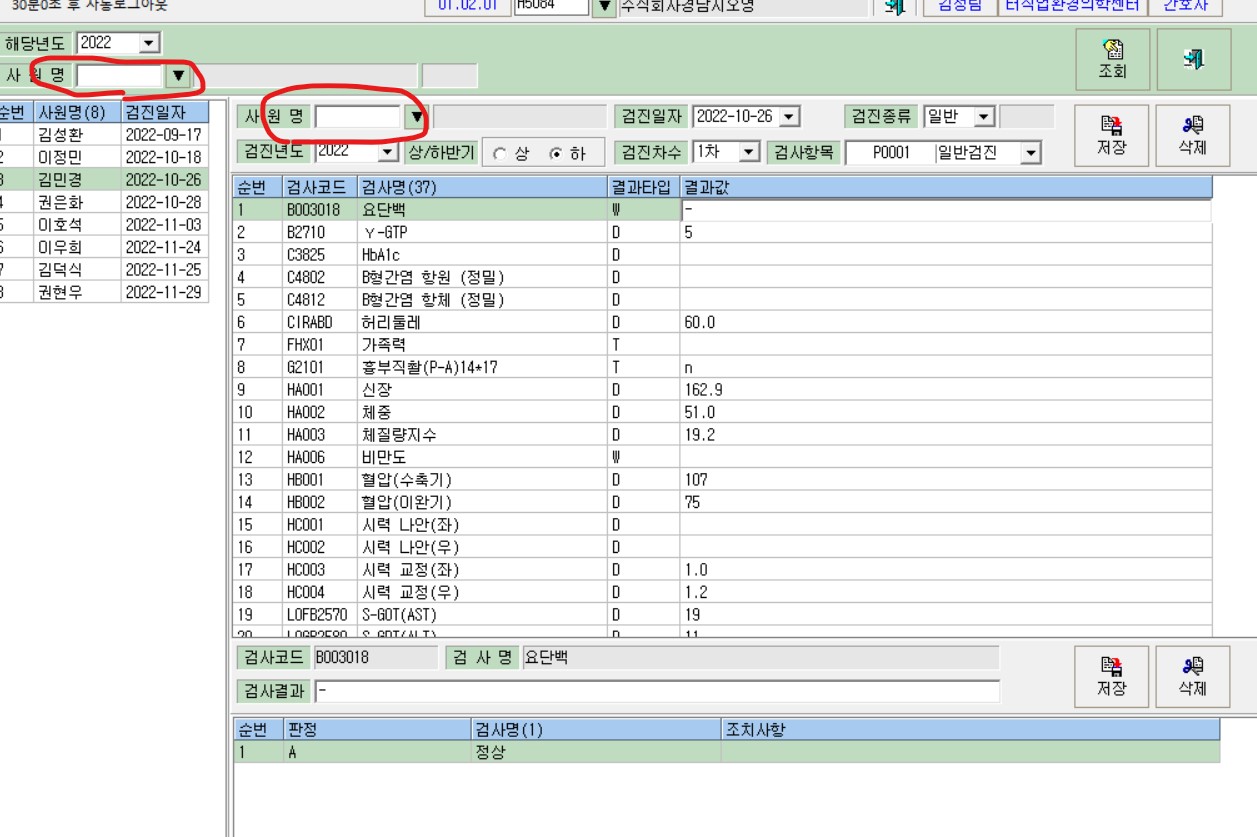Click the lower 저장 button beside 검사결과

(x=1112, y=676)
